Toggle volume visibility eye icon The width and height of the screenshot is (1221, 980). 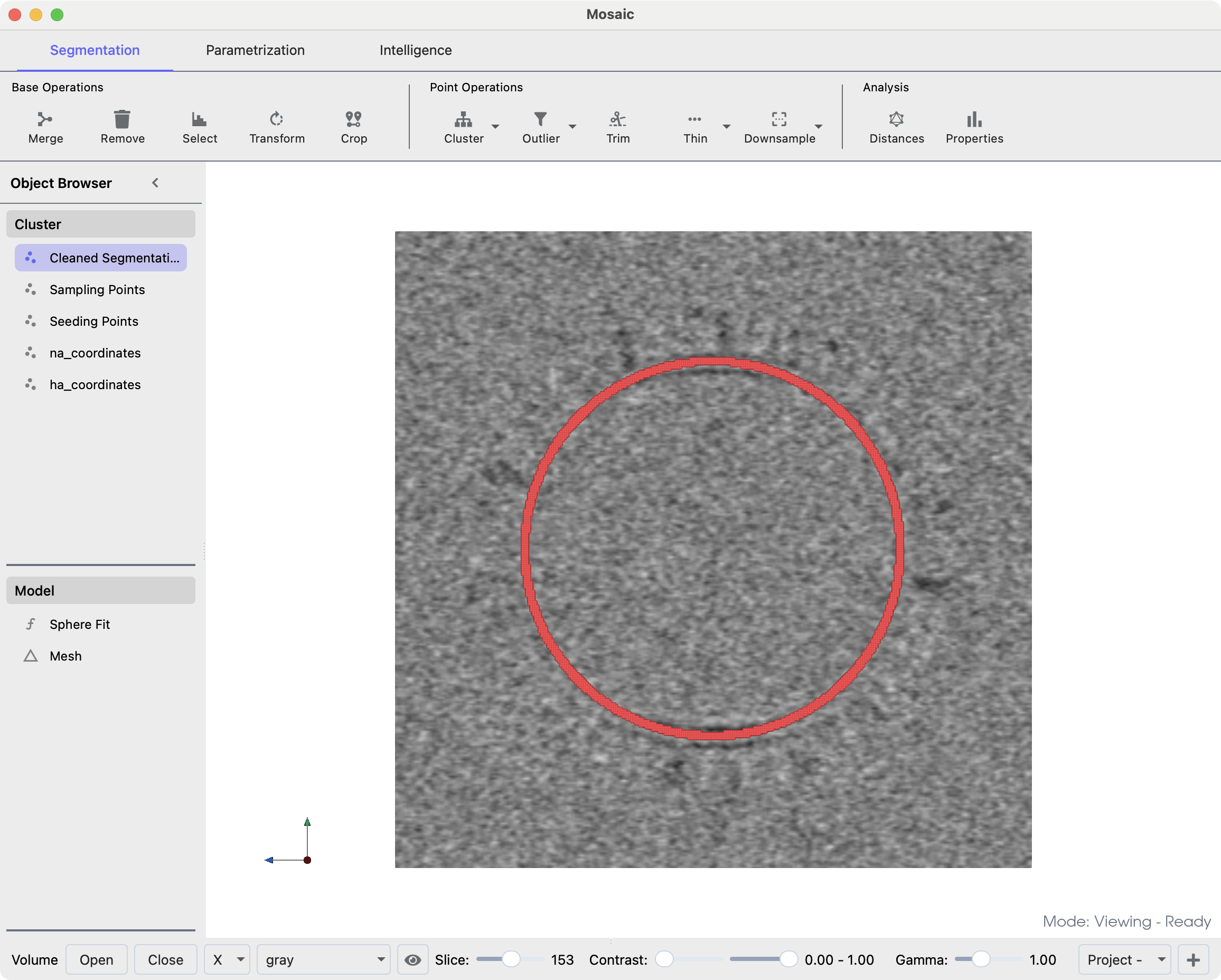pyautogui.click(x=412, y=959)
